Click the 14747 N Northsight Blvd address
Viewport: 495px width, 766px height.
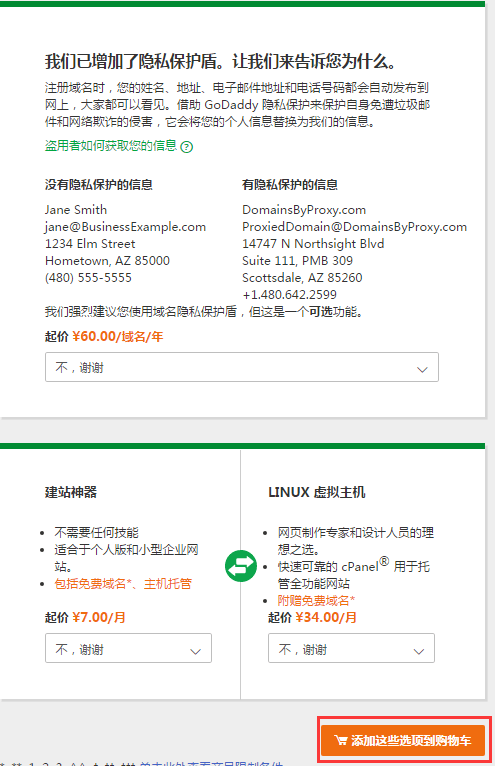click(313, 244)
